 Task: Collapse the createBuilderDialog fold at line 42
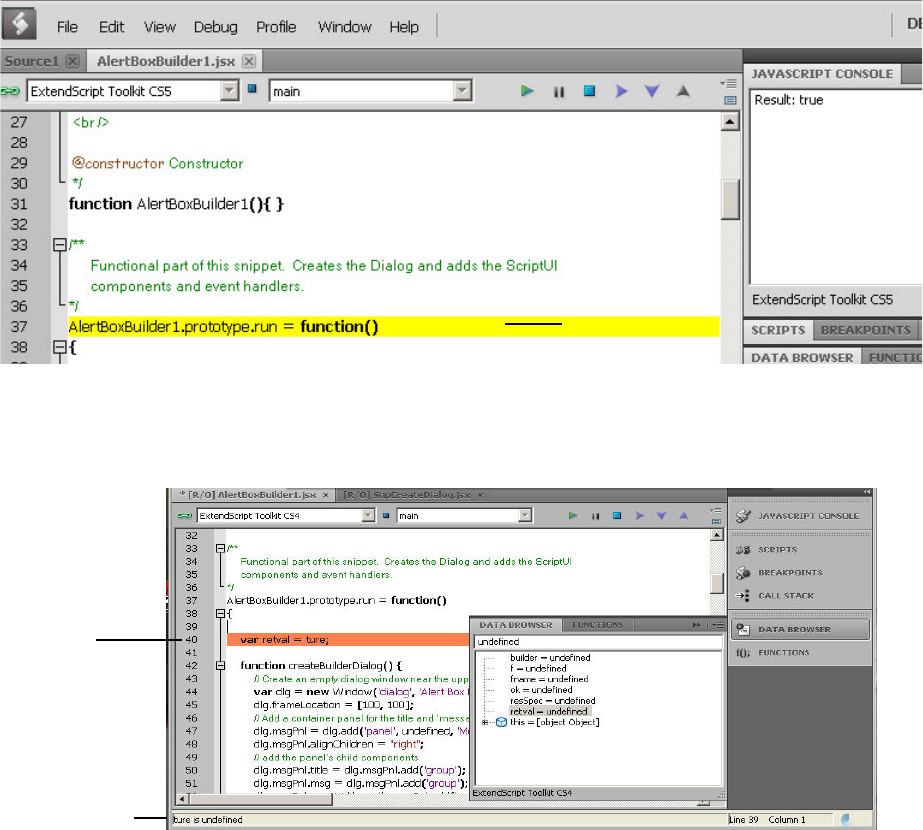tap(220, 666)
